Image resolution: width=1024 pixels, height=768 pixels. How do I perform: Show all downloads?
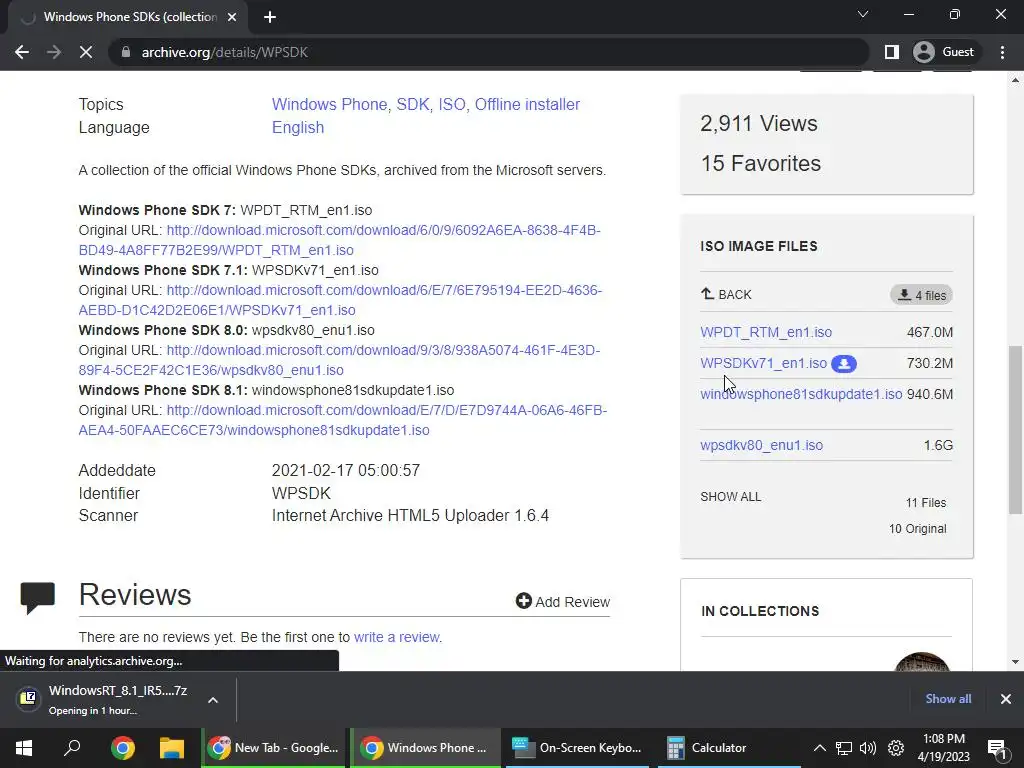coord(948,699)
